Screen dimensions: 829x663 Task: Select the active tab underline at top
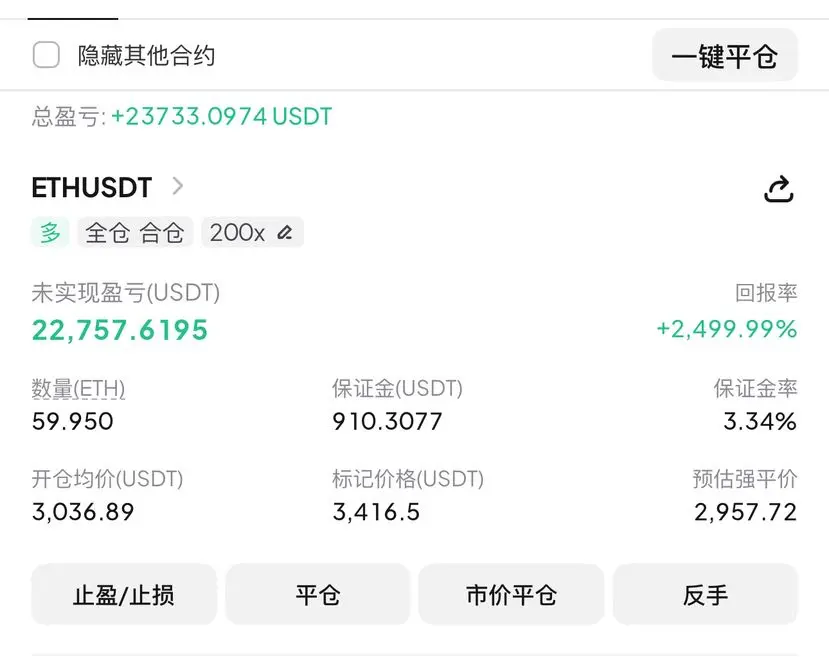point(73,19)
